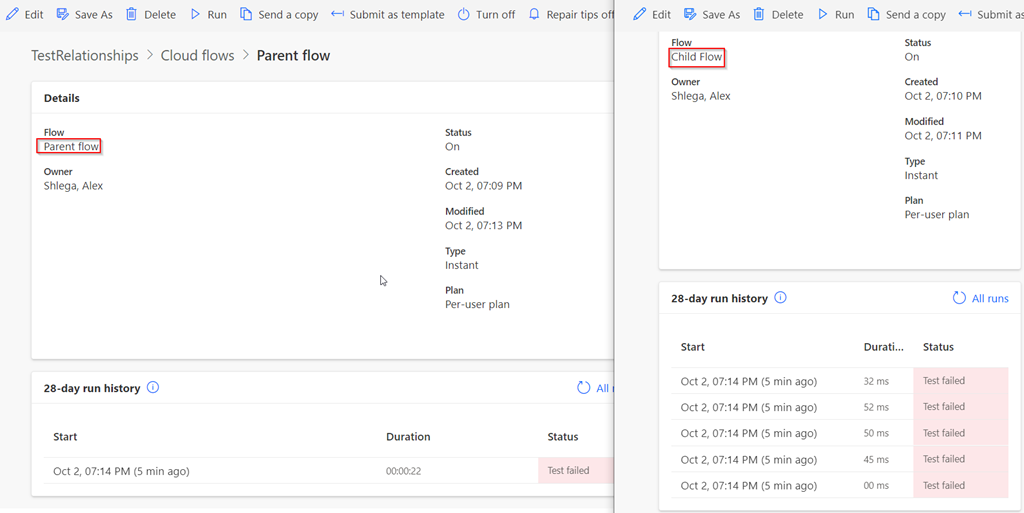Viewport: 1024px width, 513px height.
Task: Open the Child Flow run lasting 32 ms
Action: pos(749,381)
